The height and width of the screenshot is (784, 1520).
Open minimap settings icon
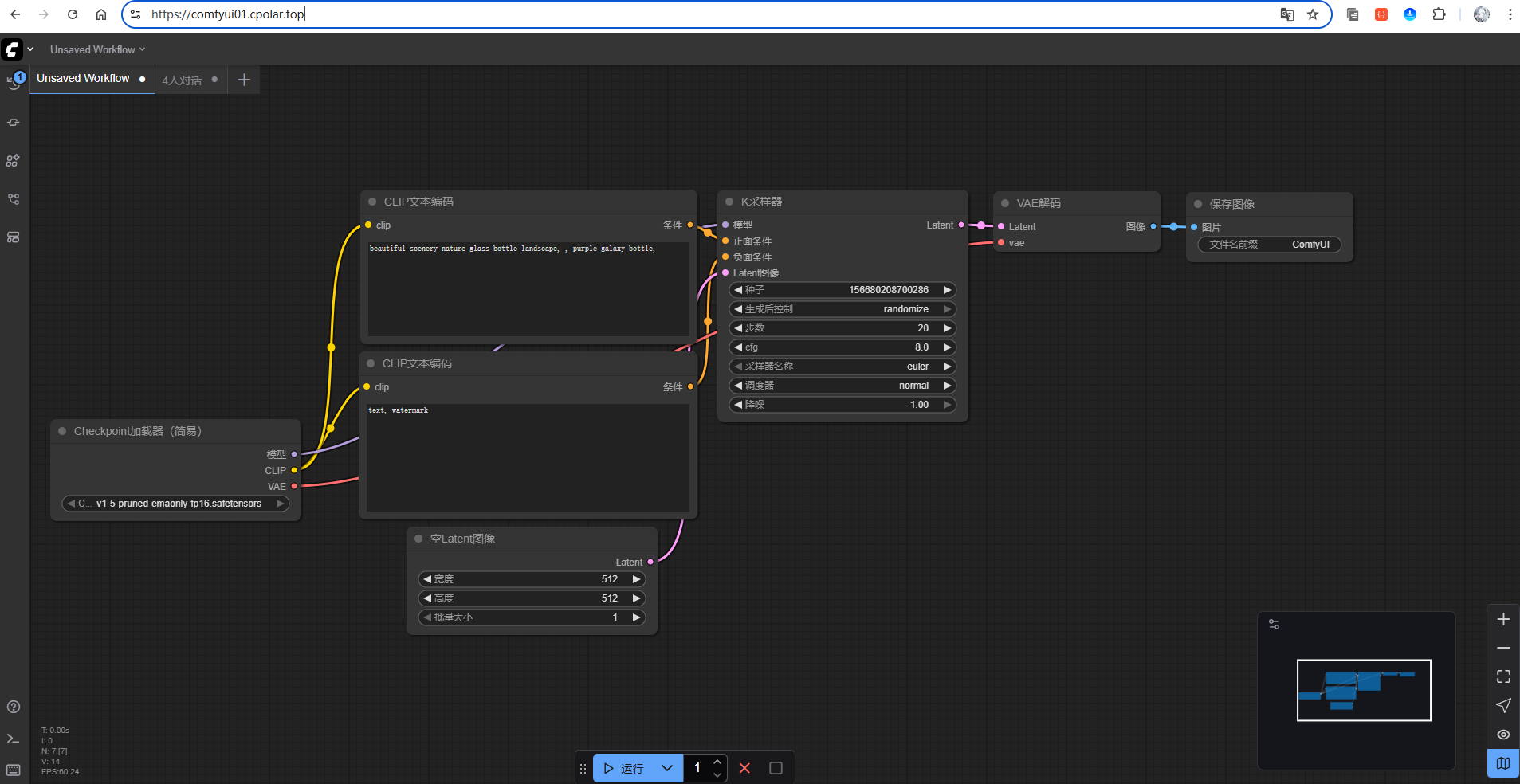pyautogui.click(x=1274, y=625)
